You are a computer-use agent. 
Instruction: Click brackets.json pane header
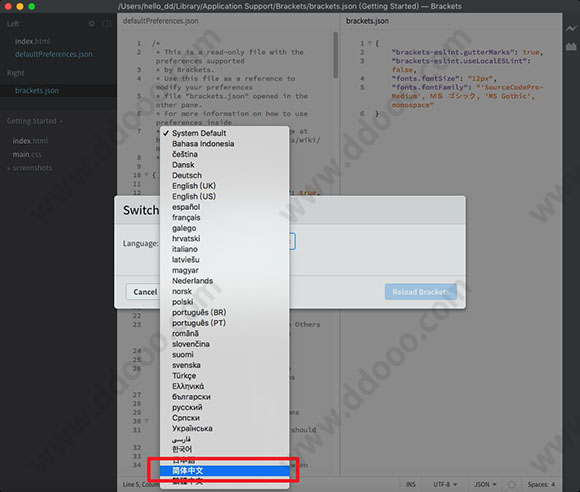367,21
